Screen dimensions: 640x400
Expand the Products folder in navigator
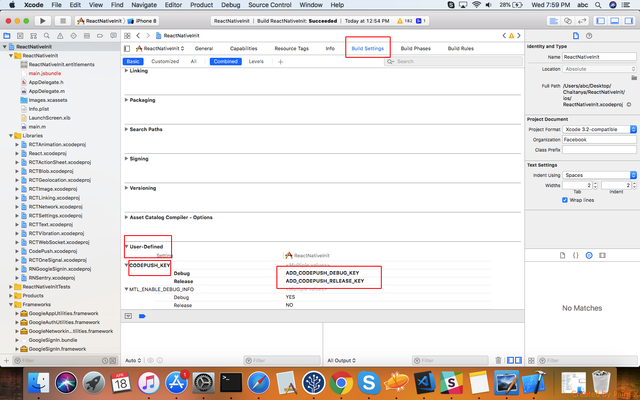pyautogui.click(x=11, y=296)
